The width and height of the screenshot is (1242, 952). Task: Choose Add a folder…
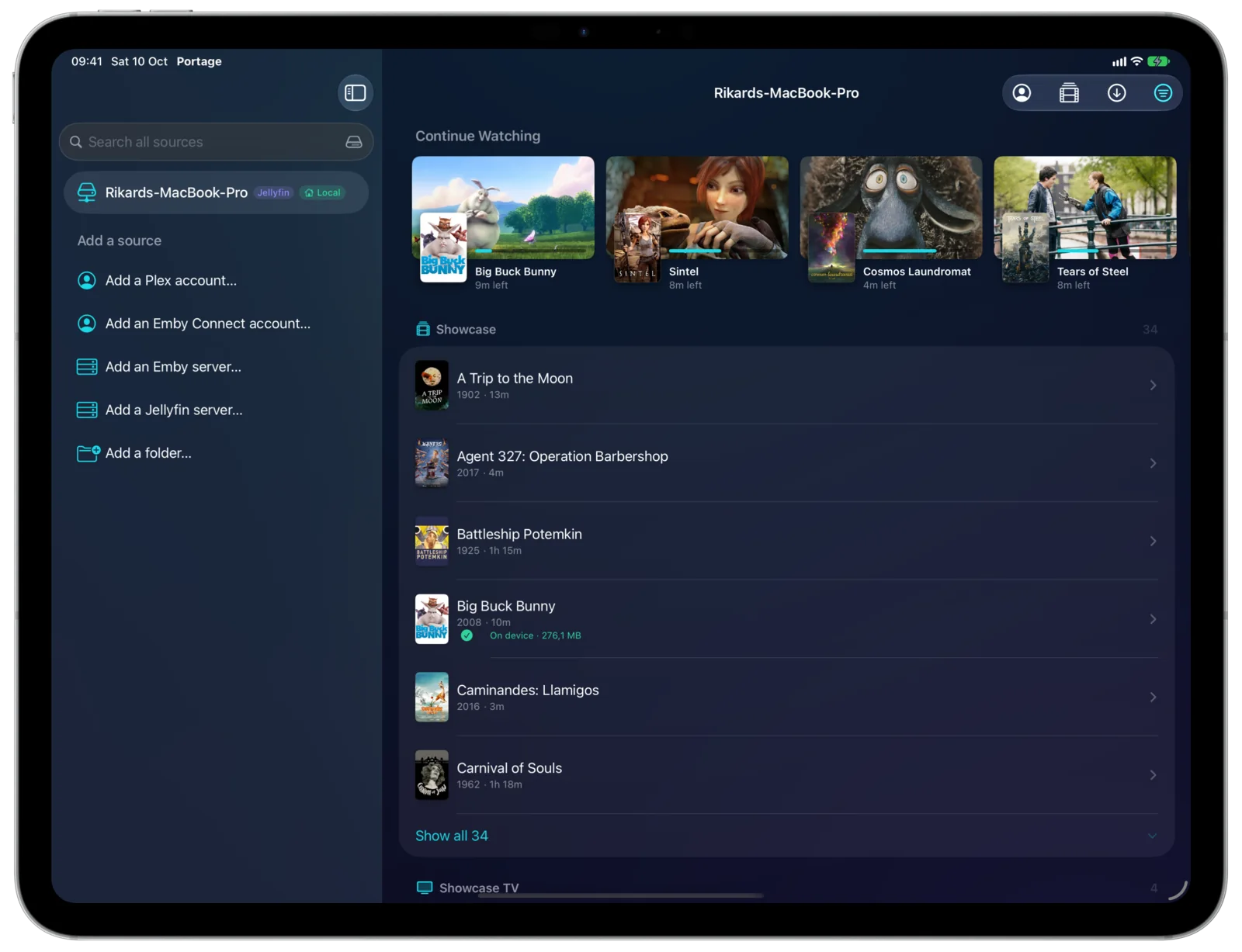click(148, 453)
